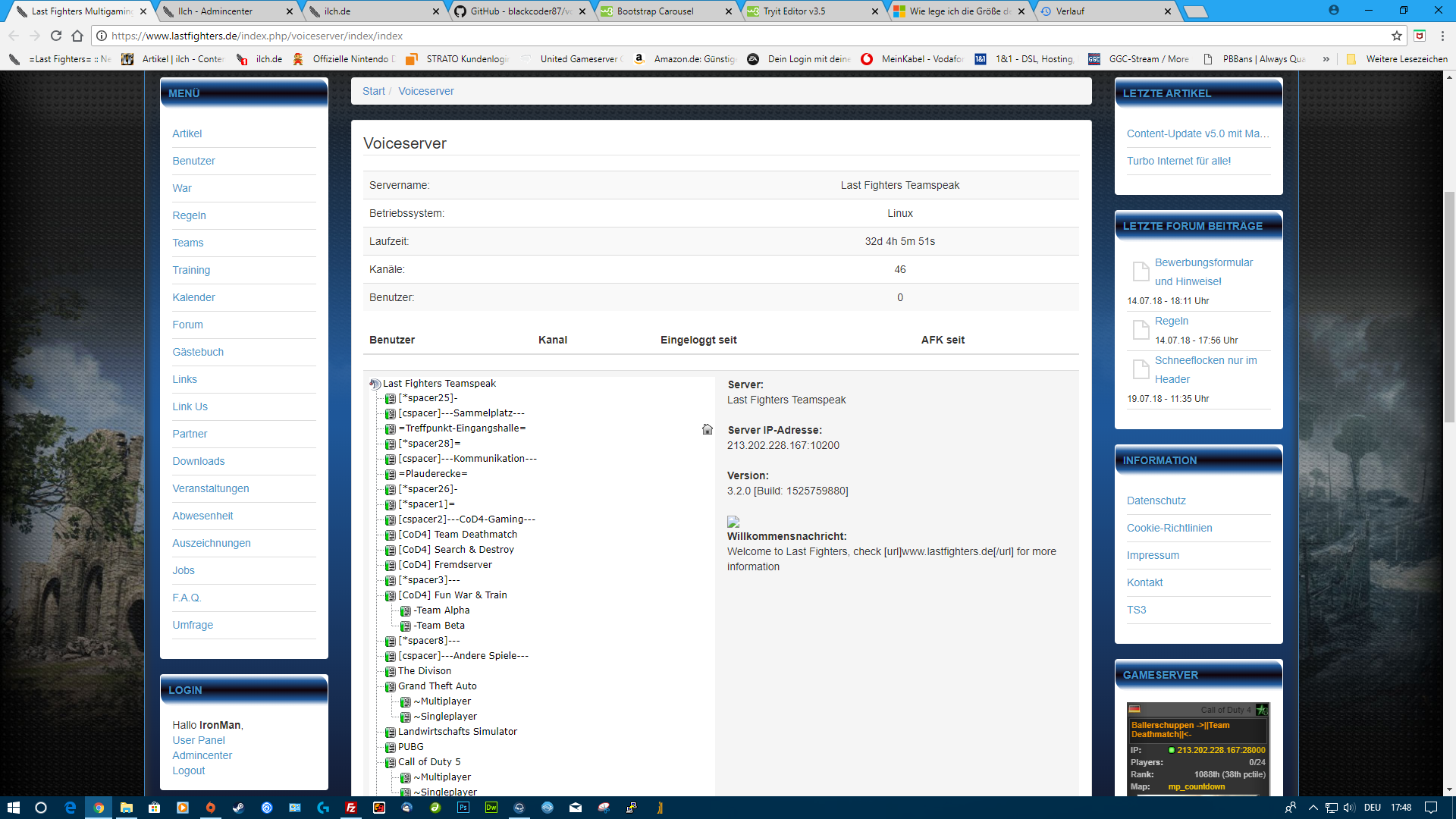1456x819 pixels.
Task: Open the Turbo Internet für alle! article
Action: [1178, 161]
